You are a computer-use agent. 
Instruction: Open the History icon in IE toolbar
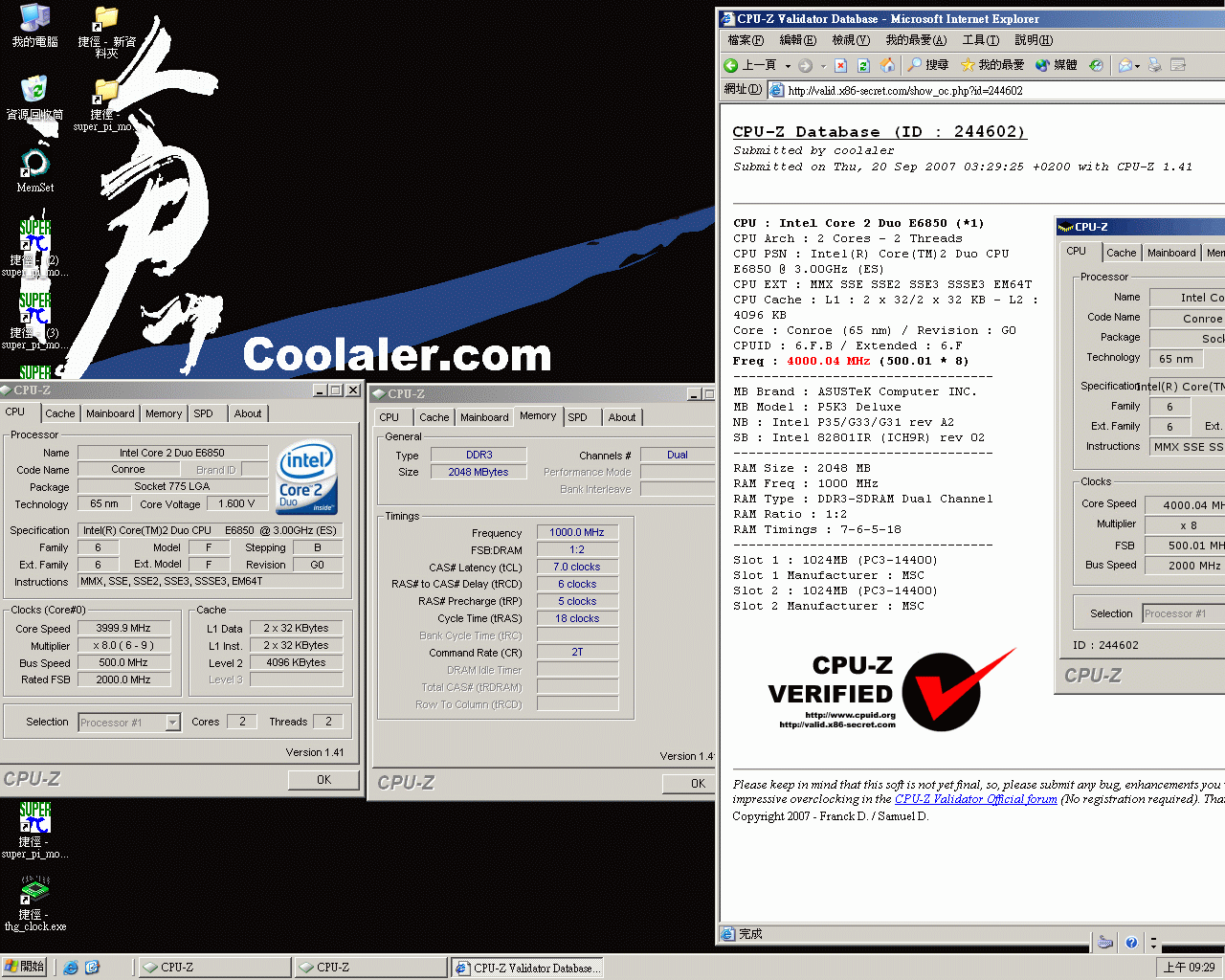[x=1097, y=65]
